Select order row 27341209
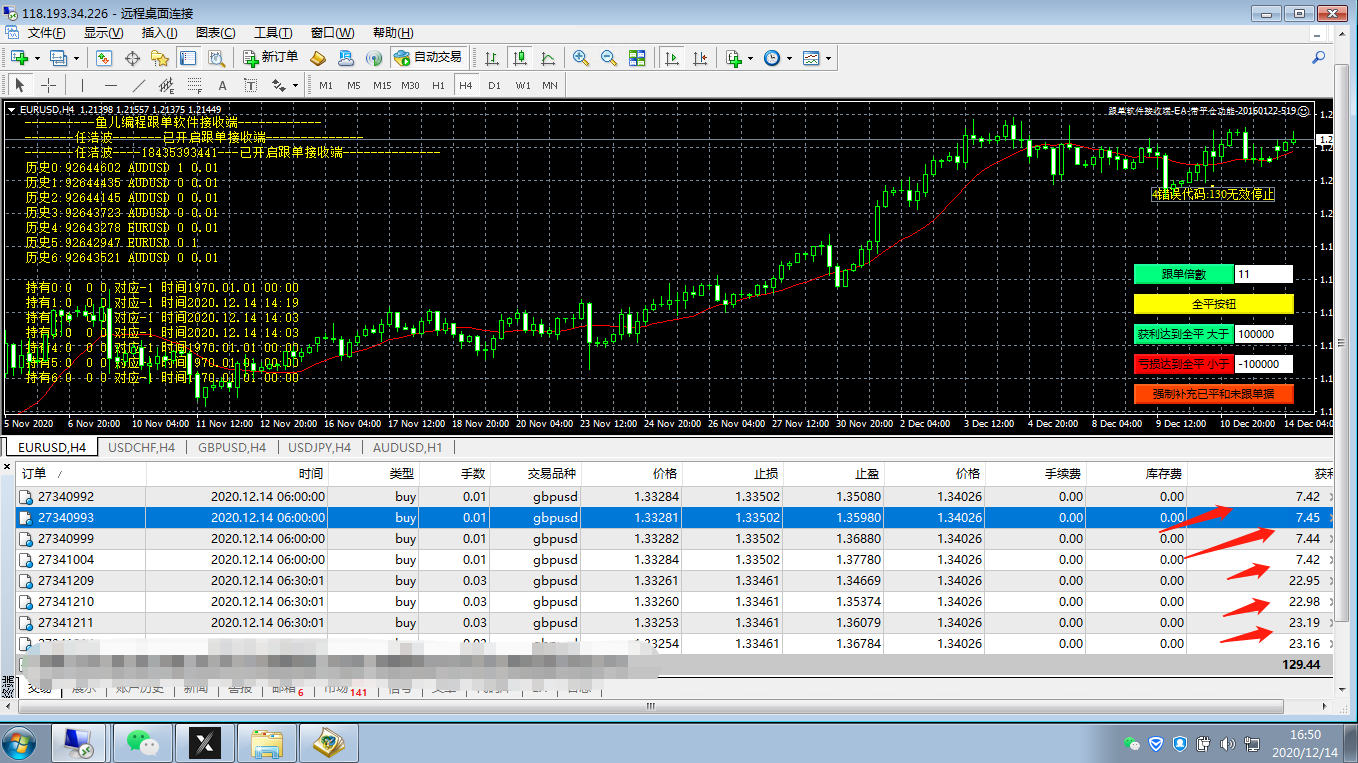Screen dimensions: 1358x763 pos(675,581)
